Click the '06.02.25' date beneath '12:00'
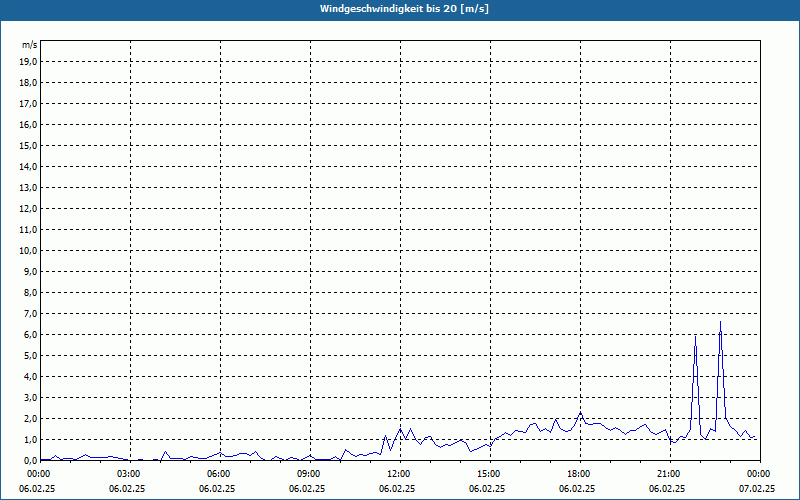 [x=397, y=489]
